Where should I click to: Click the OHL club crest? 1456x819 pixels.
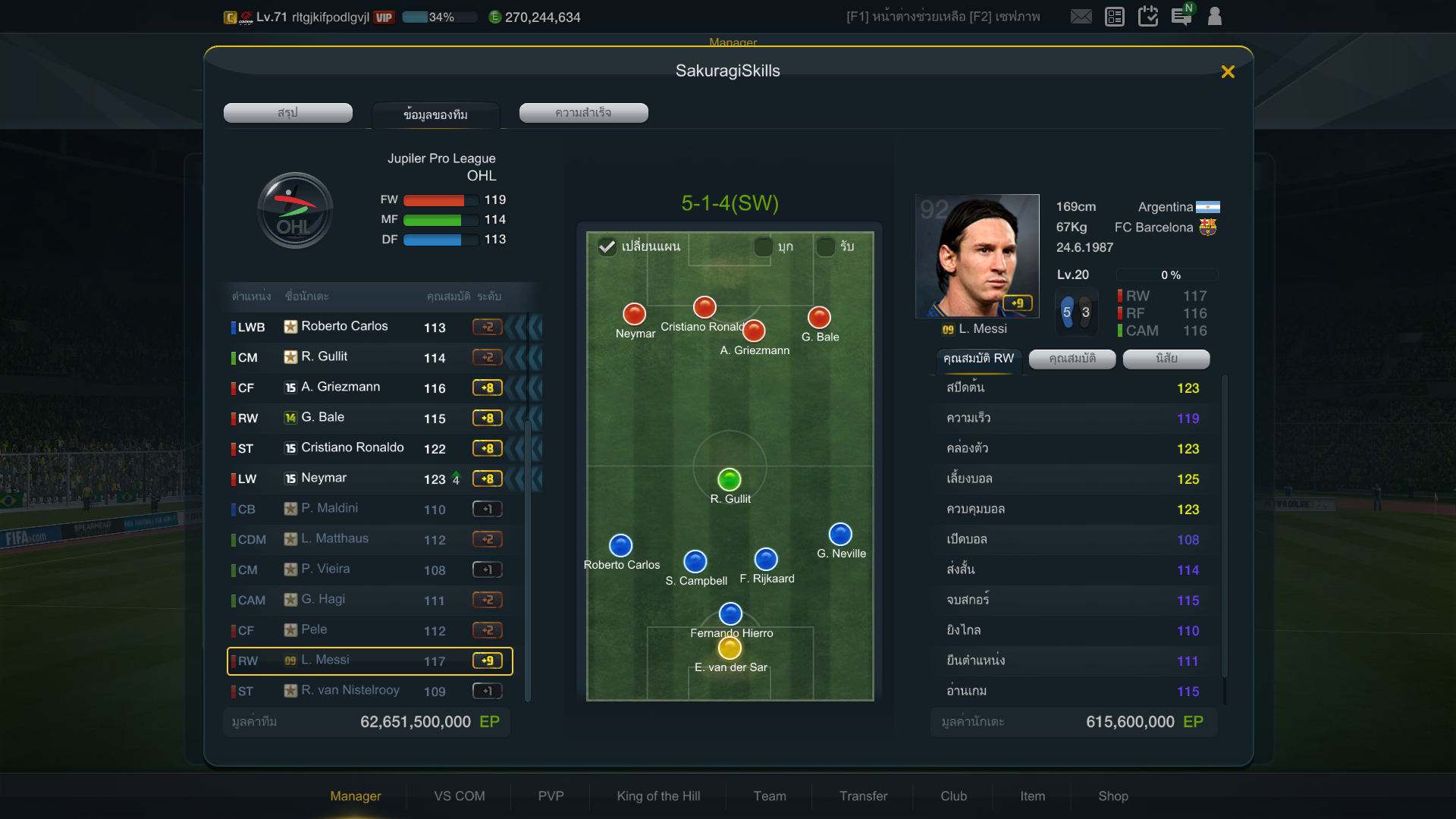[x=295, y=210]
